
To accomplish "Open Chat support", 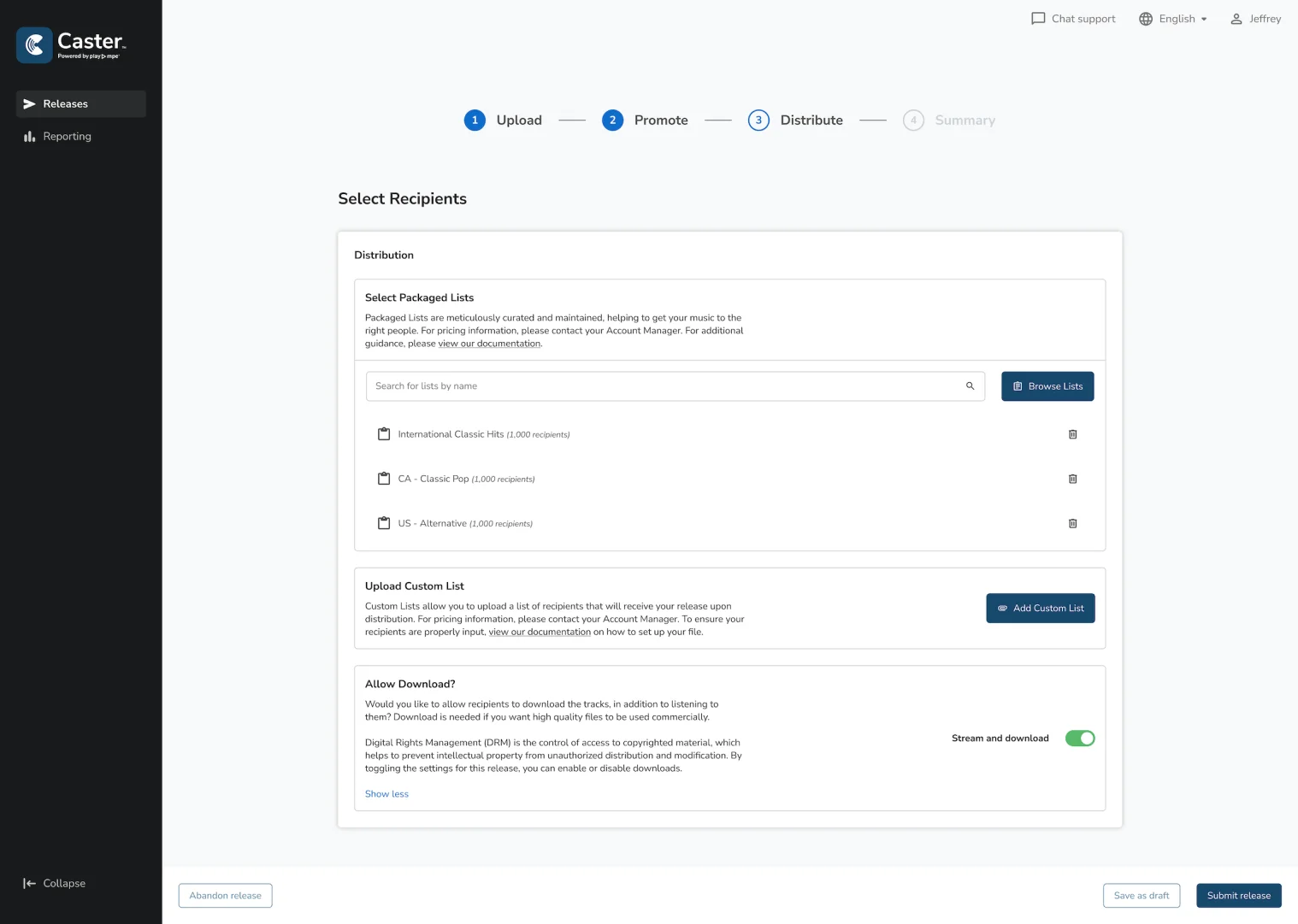I will pos(1073,19).
